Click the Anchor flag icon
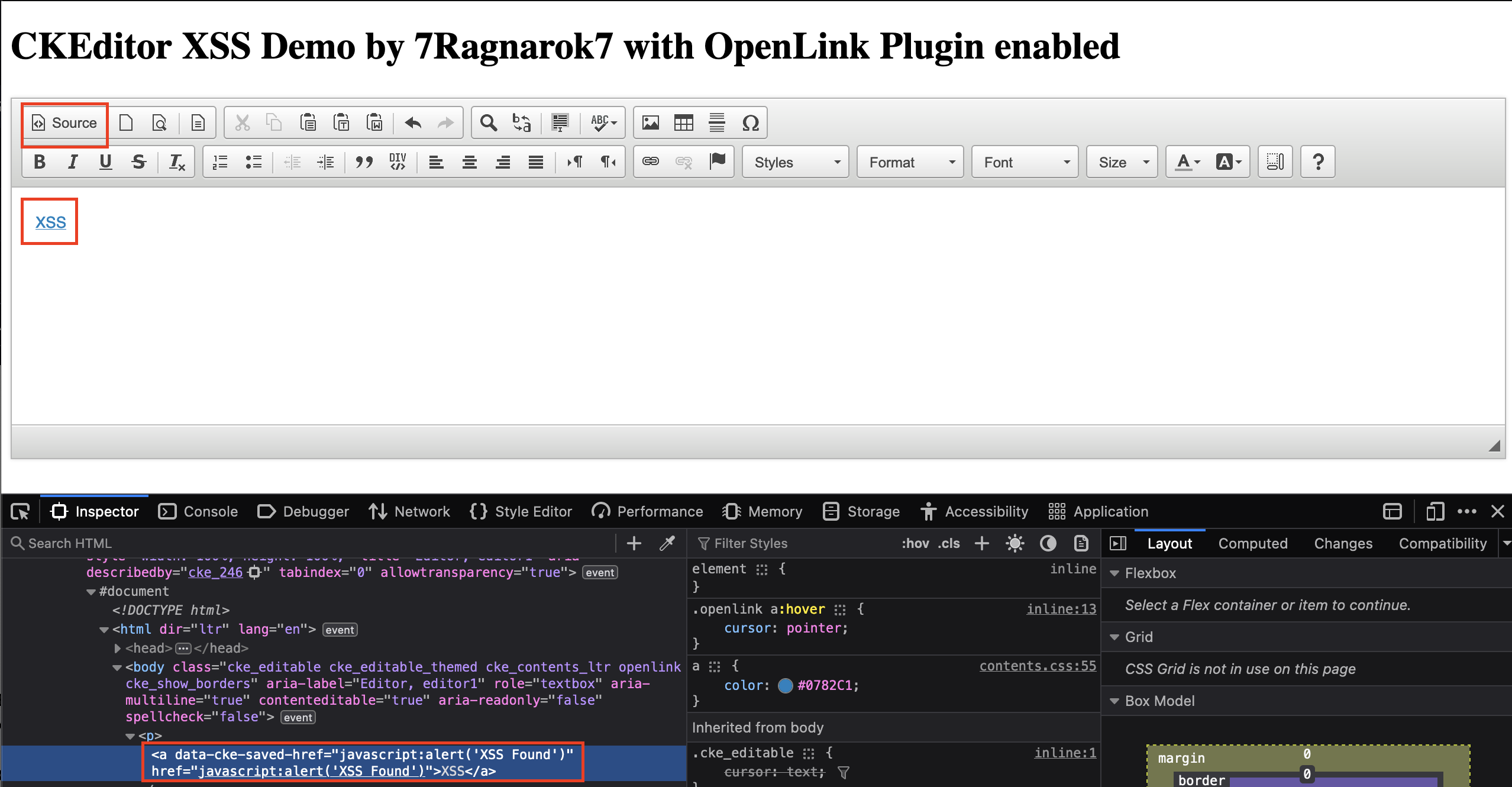 (717, 161)
